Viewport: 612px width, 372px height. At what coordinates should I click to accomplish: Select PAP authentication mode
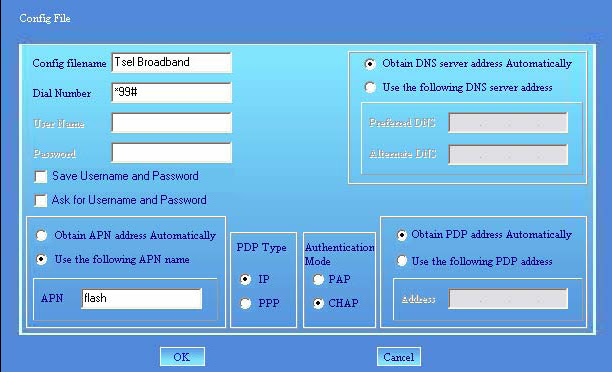pos(318,279)
